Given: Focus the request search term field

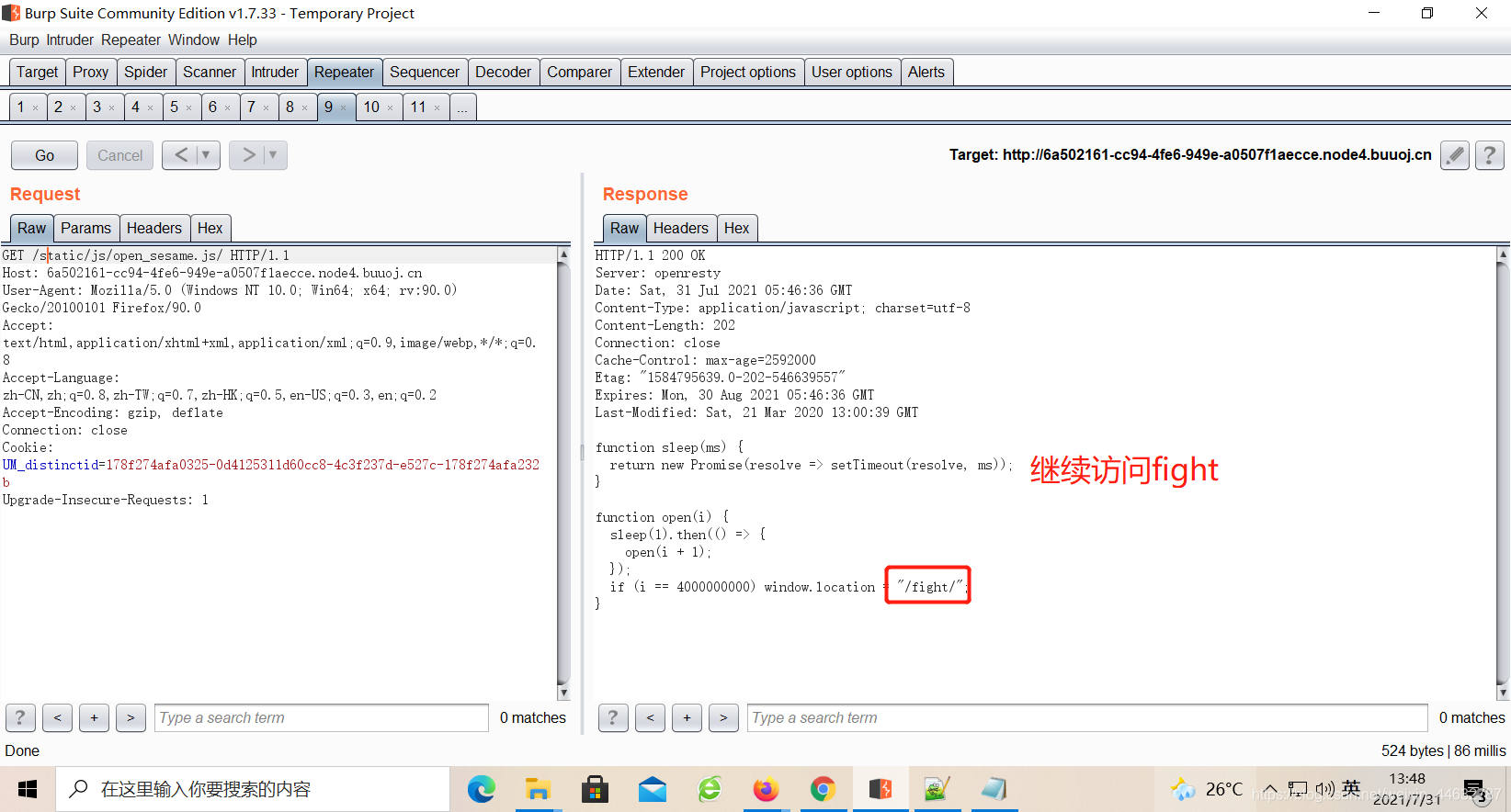Looking at the screenshot, I should (x=322, y=717).
